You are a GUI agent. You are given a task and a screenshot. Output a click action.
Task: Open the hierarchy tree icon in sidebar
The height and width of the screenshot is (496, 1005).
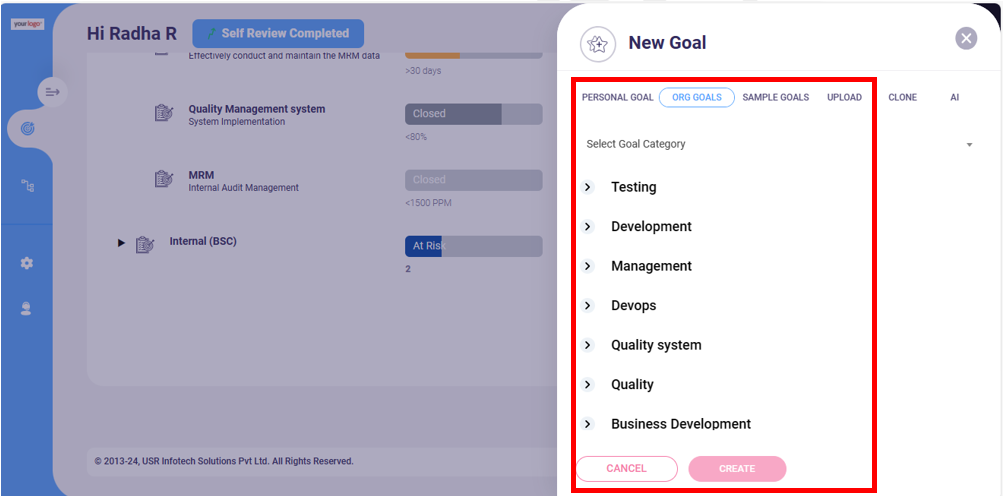pos(28,186)
